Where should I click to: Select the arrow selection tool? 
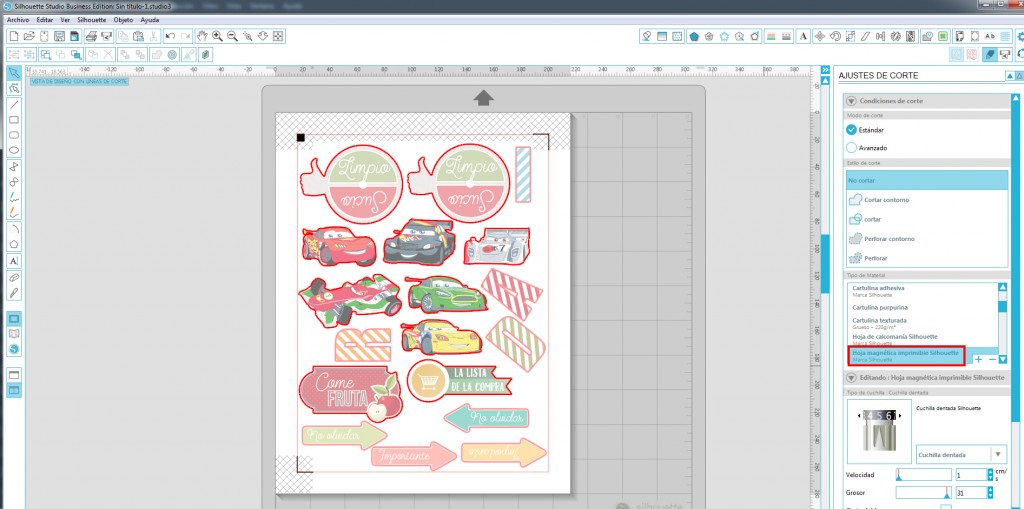click(14, 72)
